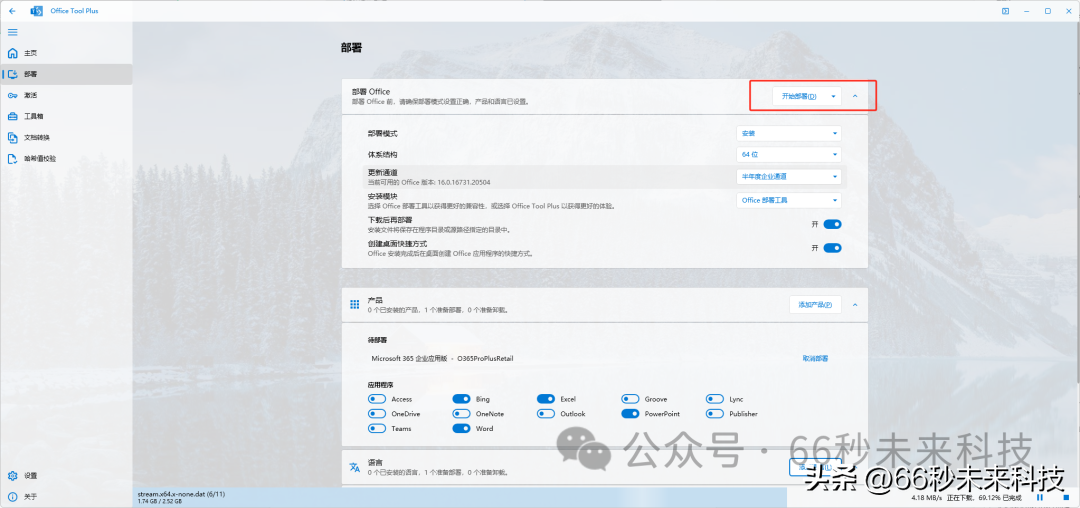1080x508 pixels.
Task: Click the 语言 translate icon
Action: (355, 467)
